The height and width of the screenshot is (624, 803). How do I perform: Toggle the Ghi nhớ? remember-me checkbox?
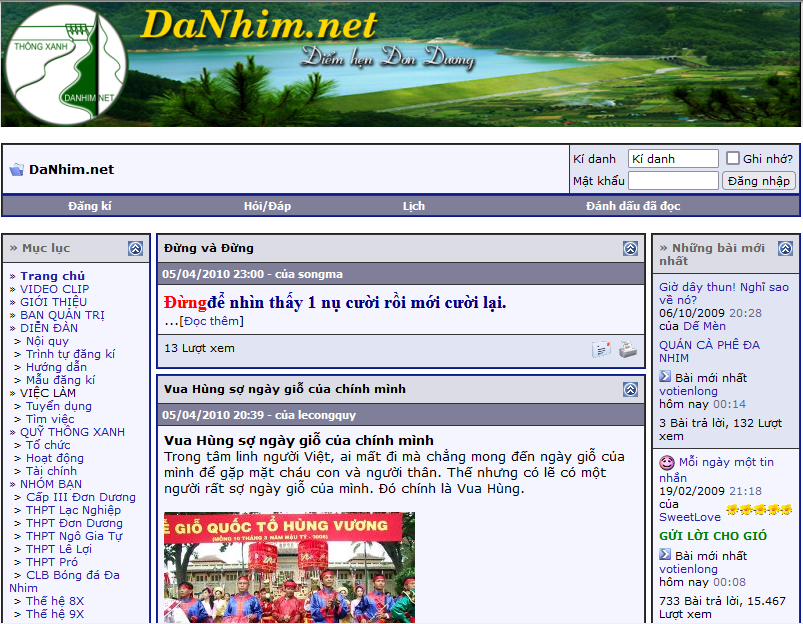pos(733,159)
